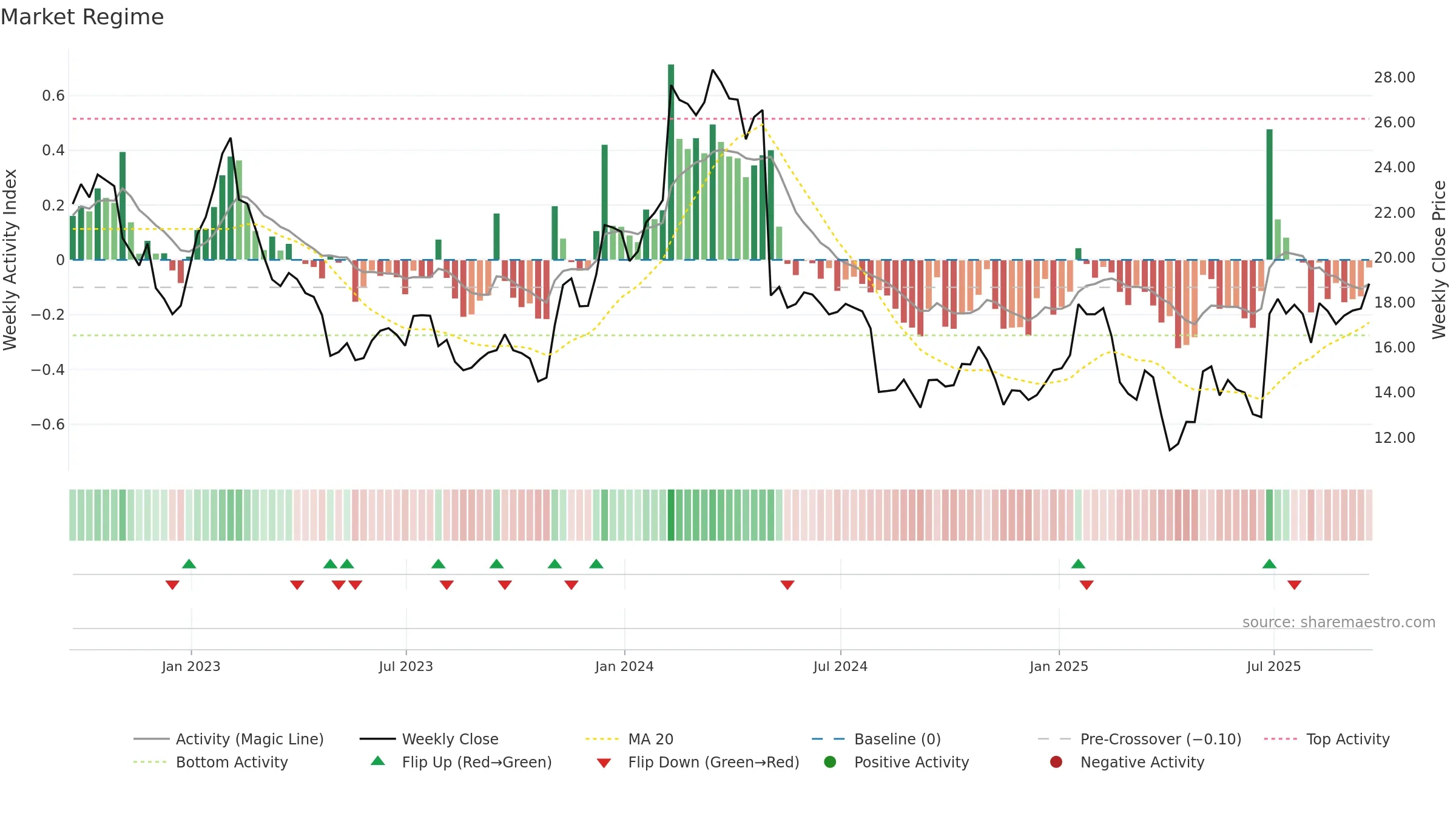This screenshot has width=1456, height=819.
Task: Click the flip-up marker just after Jul 2023
Action: 439,564
